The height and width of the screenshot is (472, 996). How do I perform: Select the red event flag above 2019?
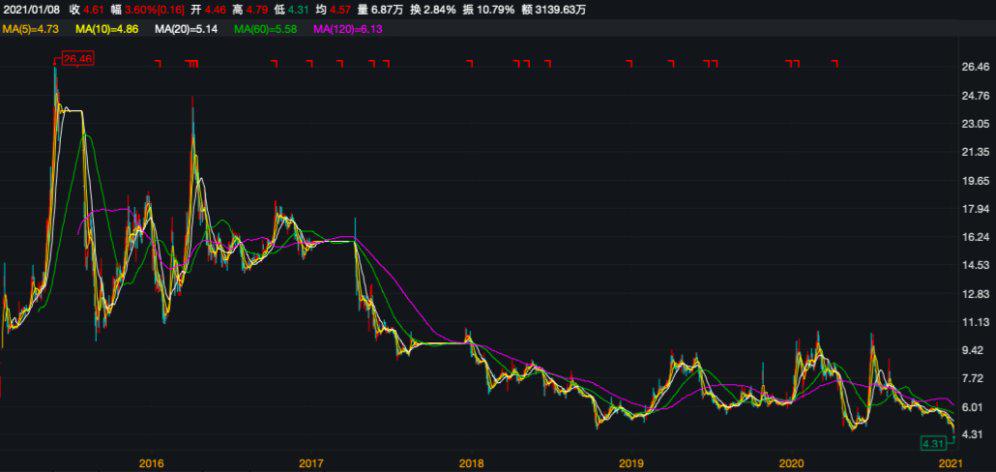(630, 64)
